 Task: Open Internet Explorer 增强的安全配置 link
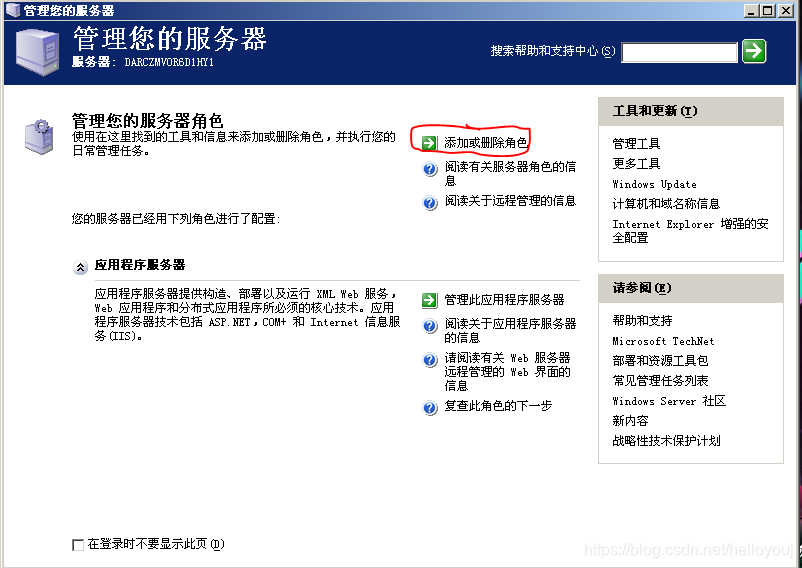tap(690, 231)
